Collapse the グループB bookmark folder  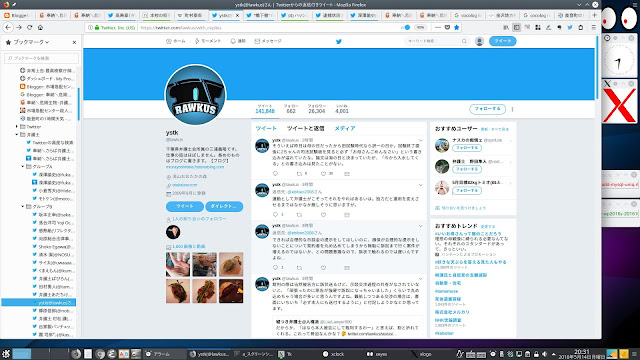pos(23,207)
